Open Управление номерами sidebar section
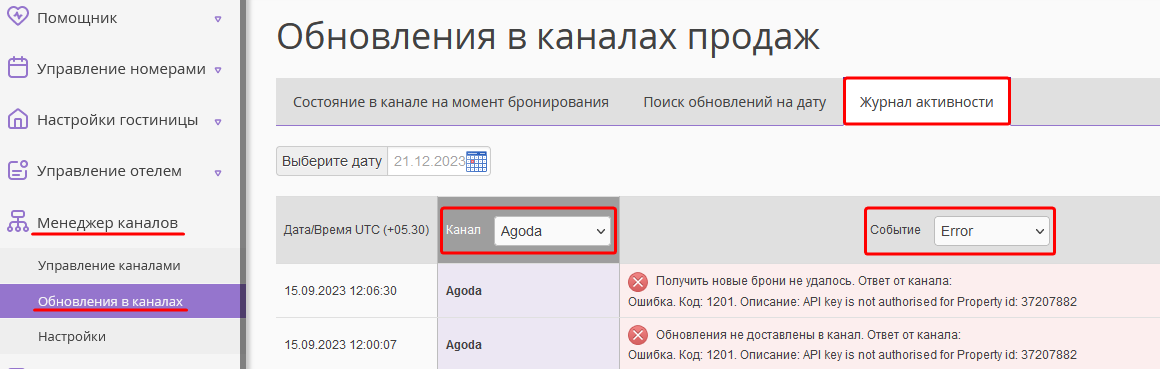 click(121, 69)
